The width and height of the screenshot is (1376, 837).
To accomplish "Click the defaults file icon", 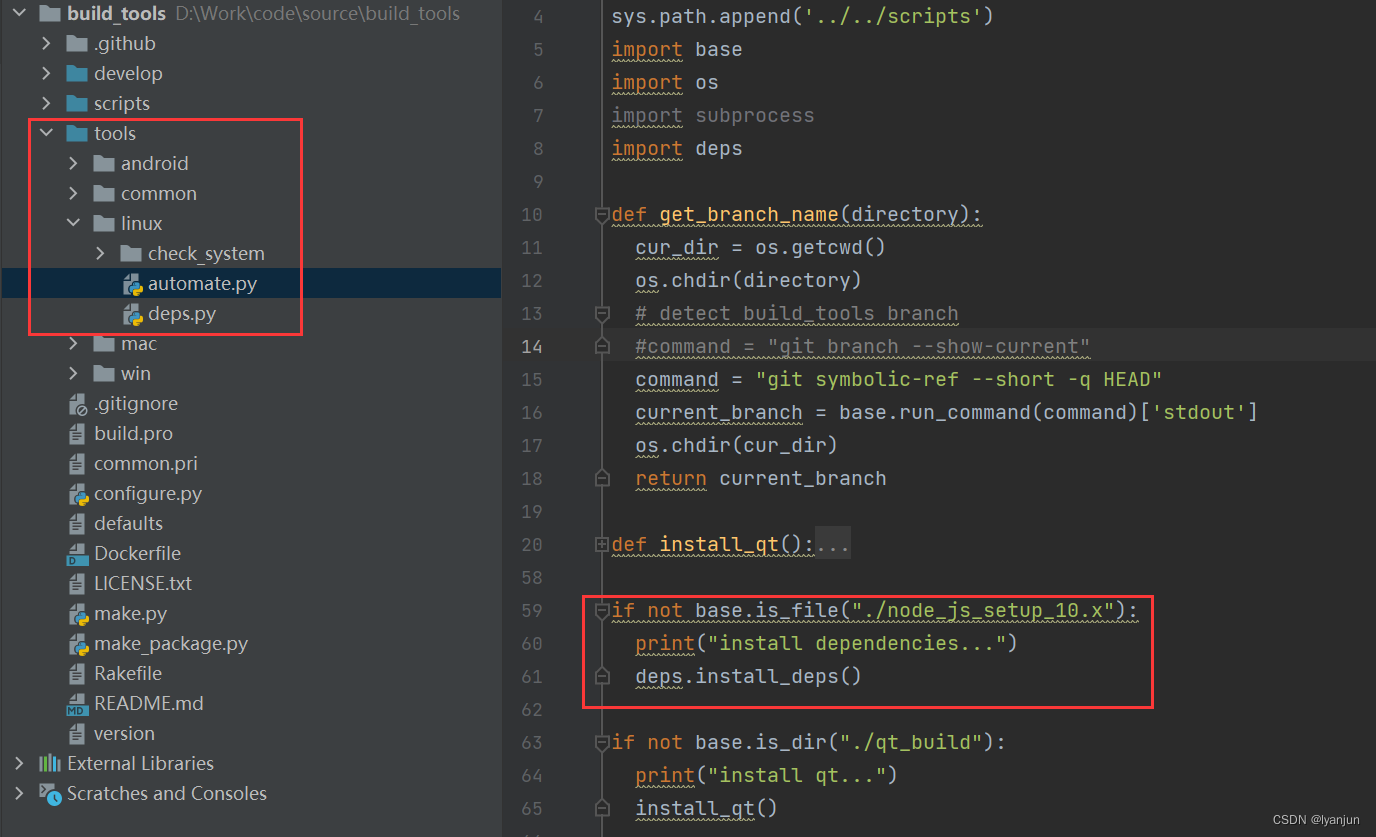I will pyautogui.click(x=78, y=524).
